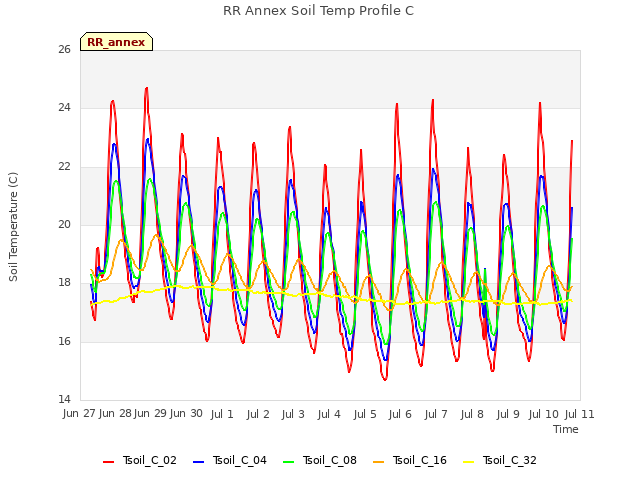Click the orange Tsoil_C_16 legend swatch
Image resolution: width=640 pixels, height=480 pixels.
click(379, 462)
